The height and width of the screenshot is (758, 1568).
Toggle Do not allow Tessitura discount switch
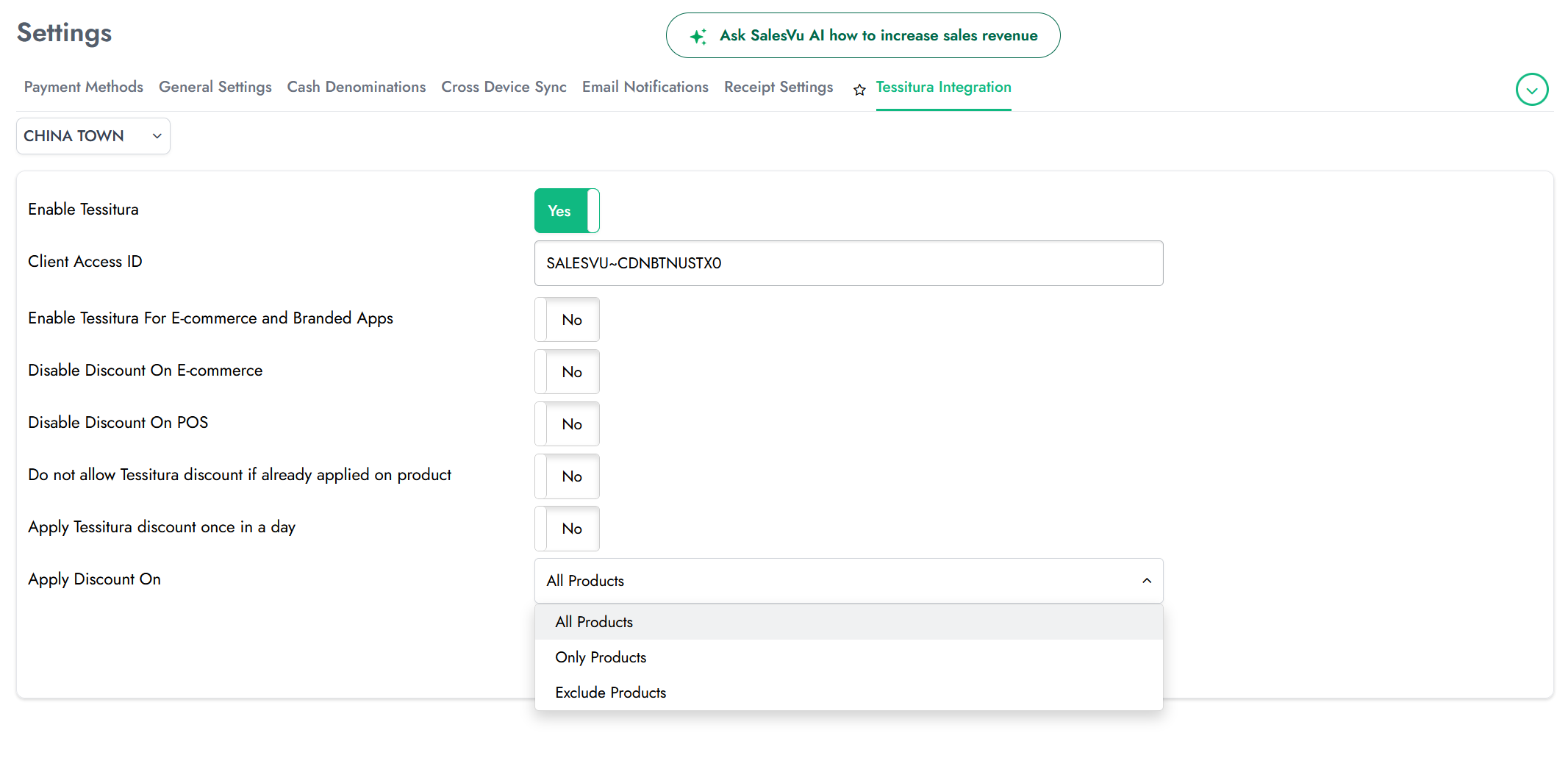coord(567,476)
